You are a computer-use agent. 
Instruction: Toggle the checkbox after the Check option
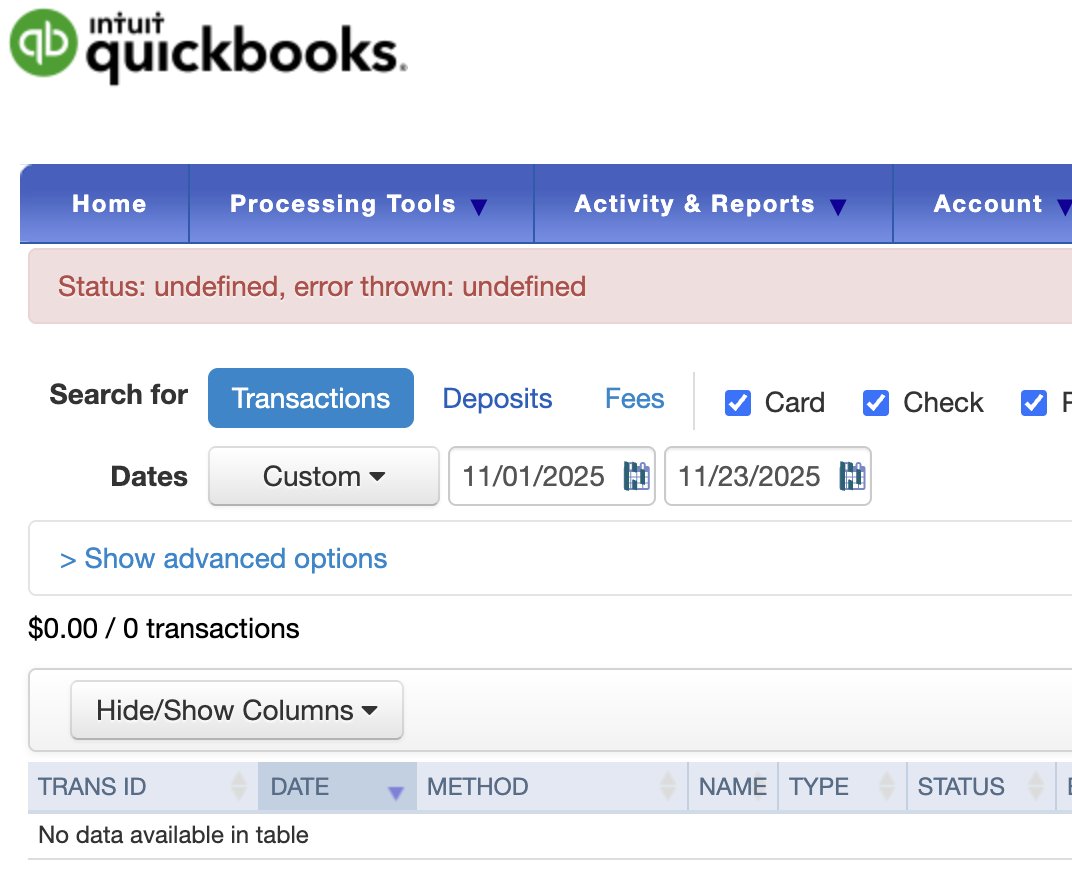[1034, 403]
